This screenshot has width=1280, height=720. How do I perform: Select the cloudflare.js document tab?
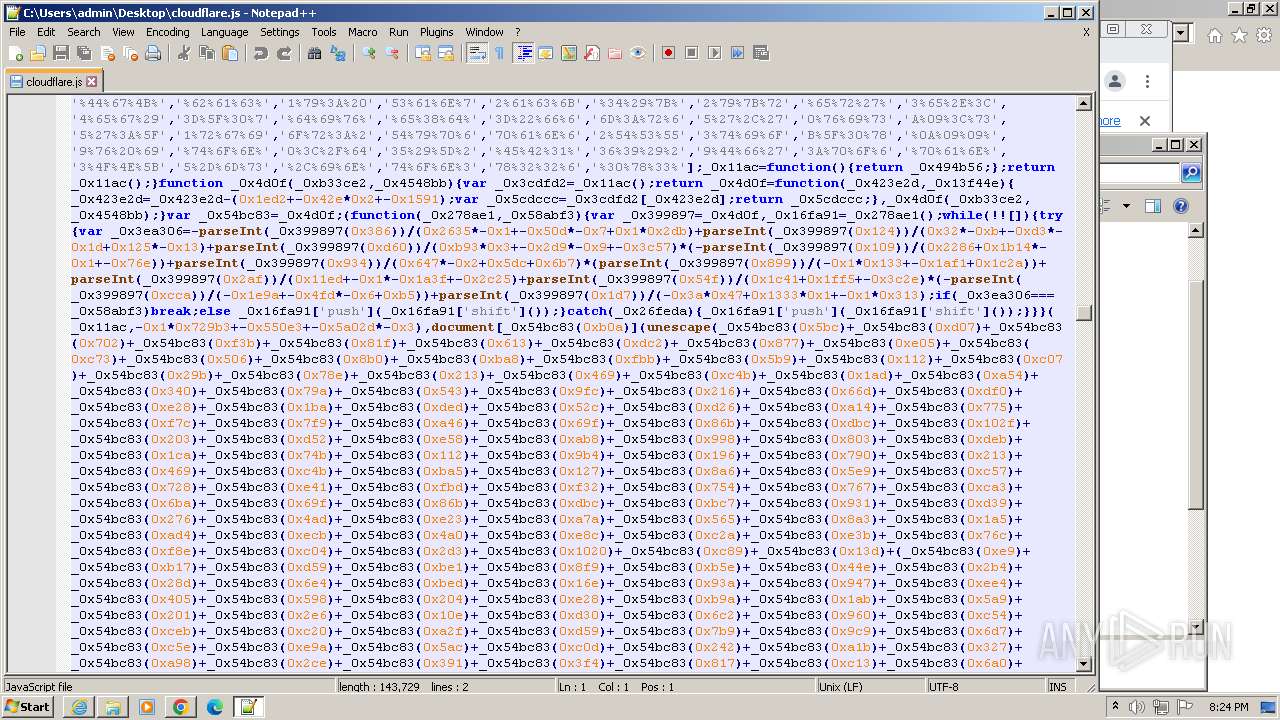54,82
